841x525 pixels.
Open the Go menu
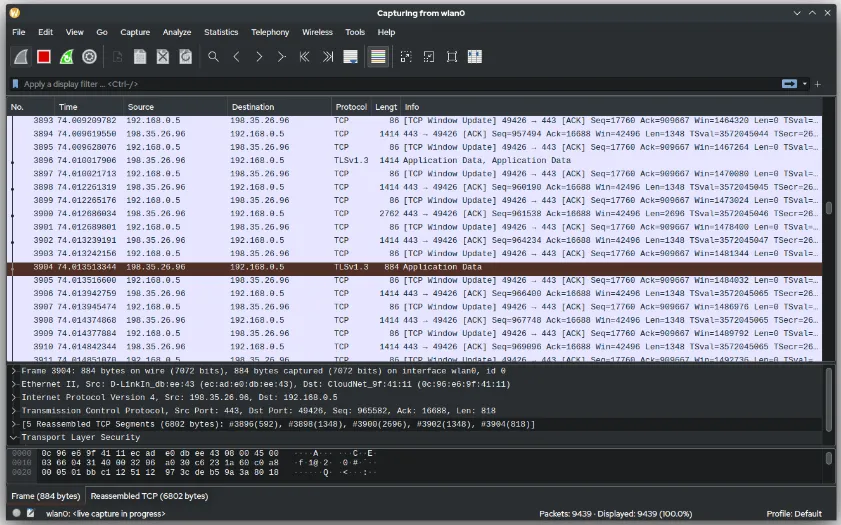pos(102,32)
